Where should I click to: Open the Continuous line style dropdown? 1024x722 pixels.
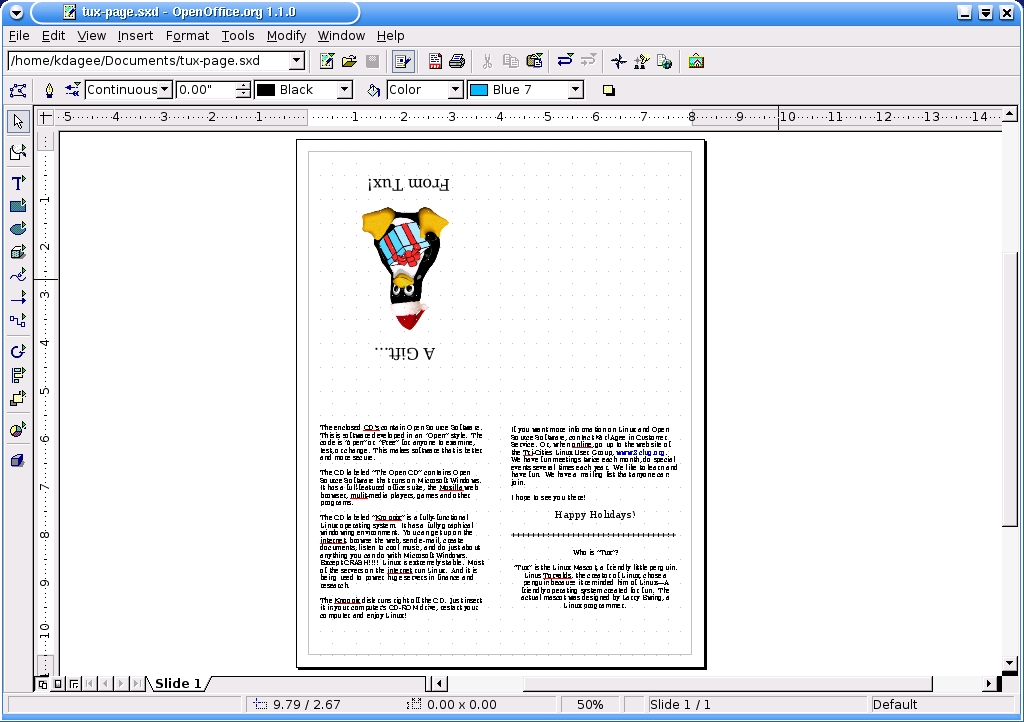pos(166,89)
